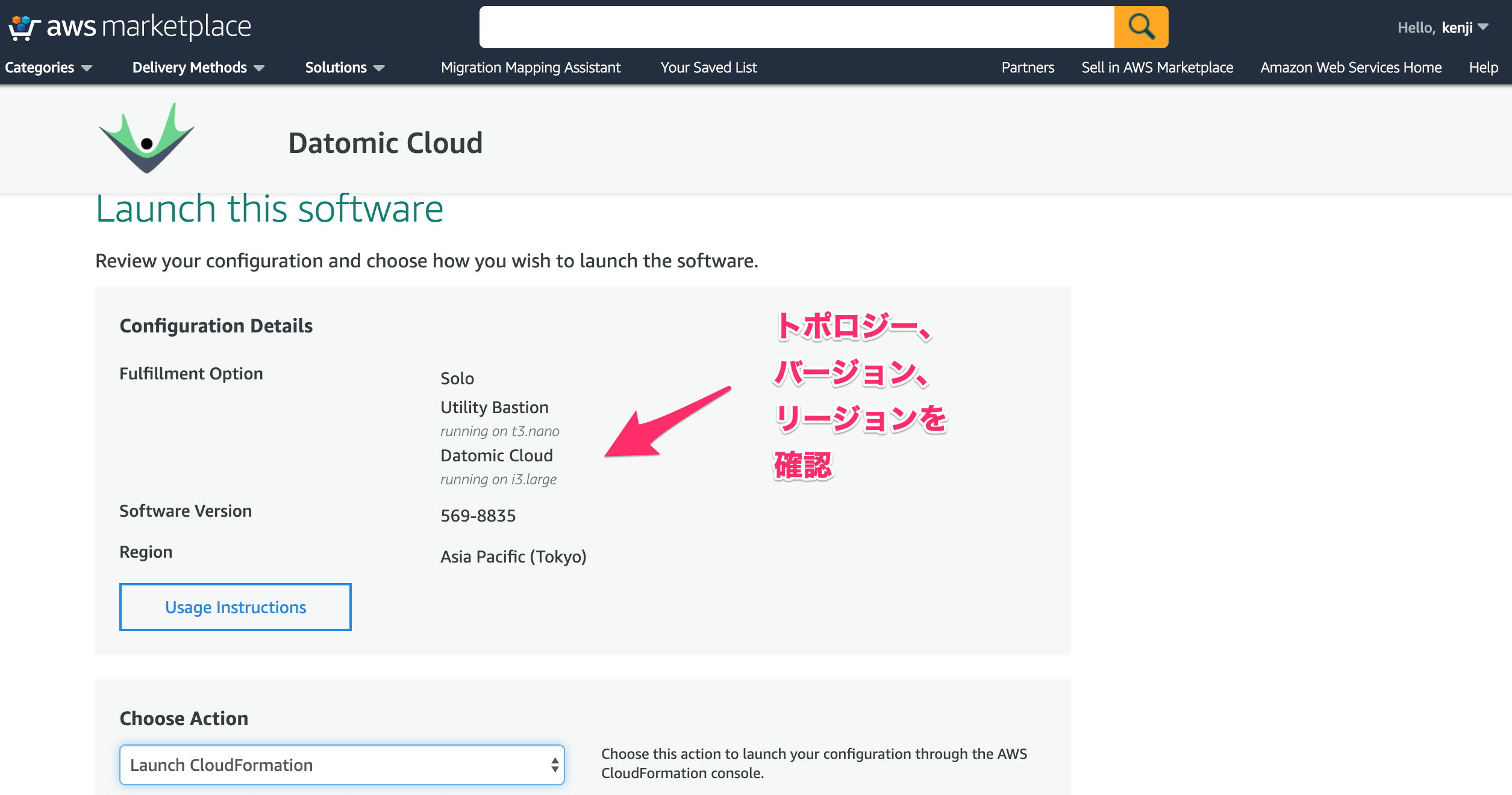Click the running on i3.large text
This screenshot has height=795, width=1512.
click(498, 479)
